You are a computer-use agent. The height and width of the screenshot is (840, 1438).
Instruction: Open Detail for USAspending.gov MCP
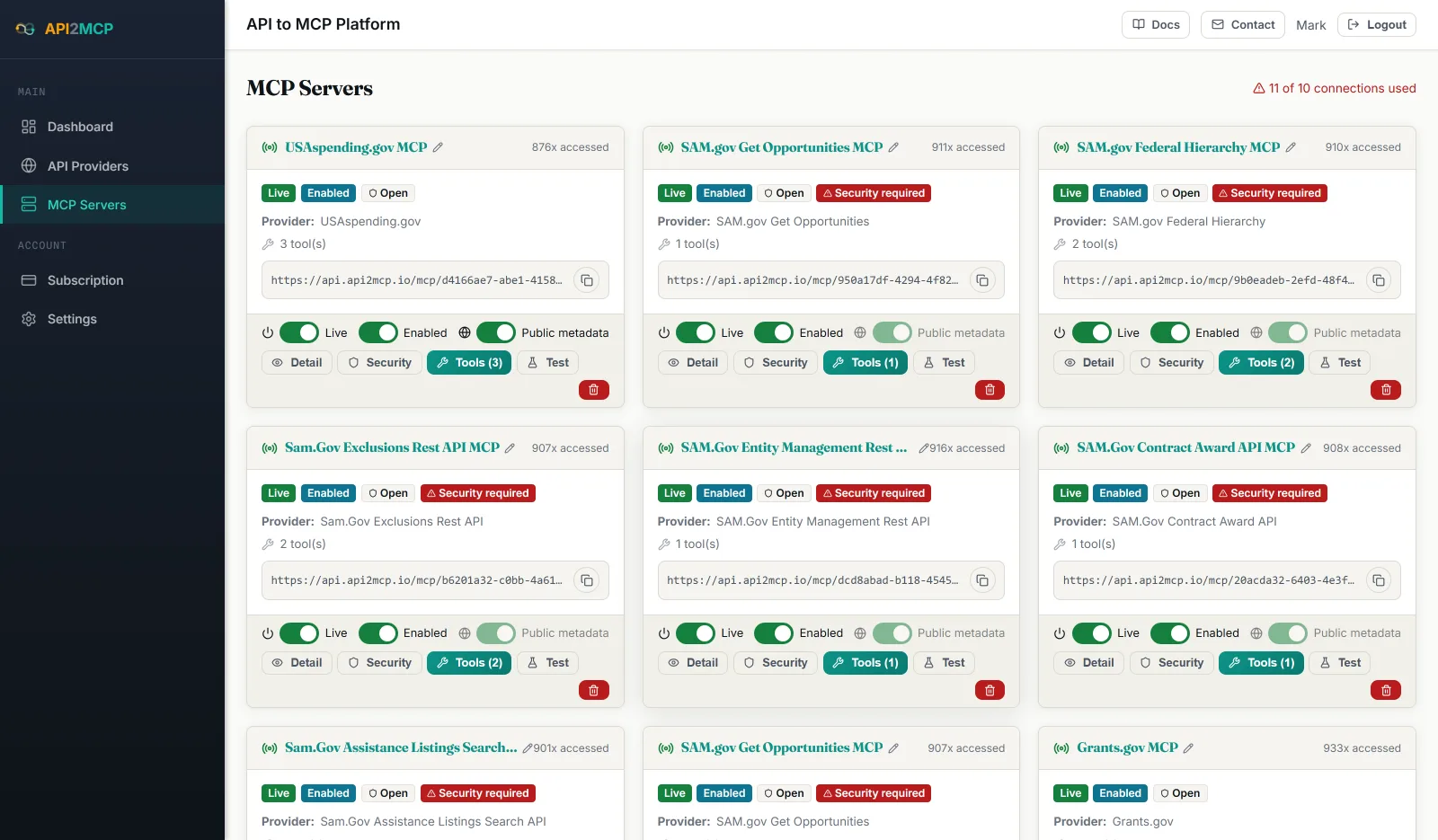[297, 363]
